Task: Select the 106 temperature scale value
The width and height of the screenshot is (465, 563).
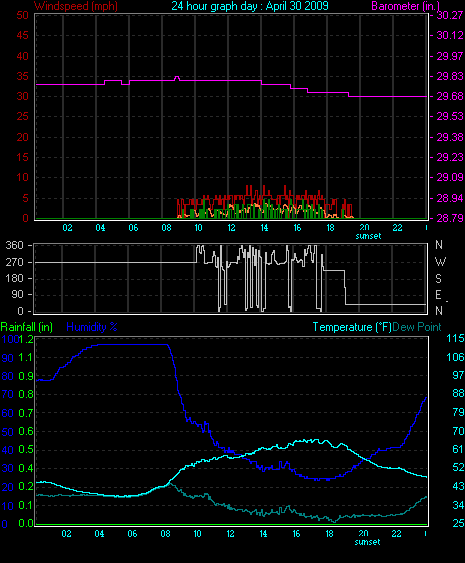Action: pyautogui.click(x=455, y=357)
